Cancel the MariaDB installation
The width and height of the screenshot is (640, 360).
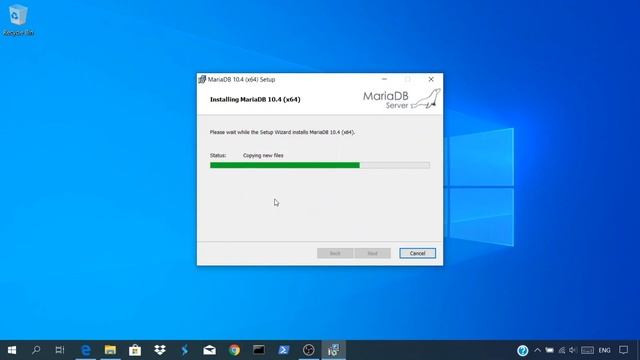pyautogui.click(x=417, y=253)
